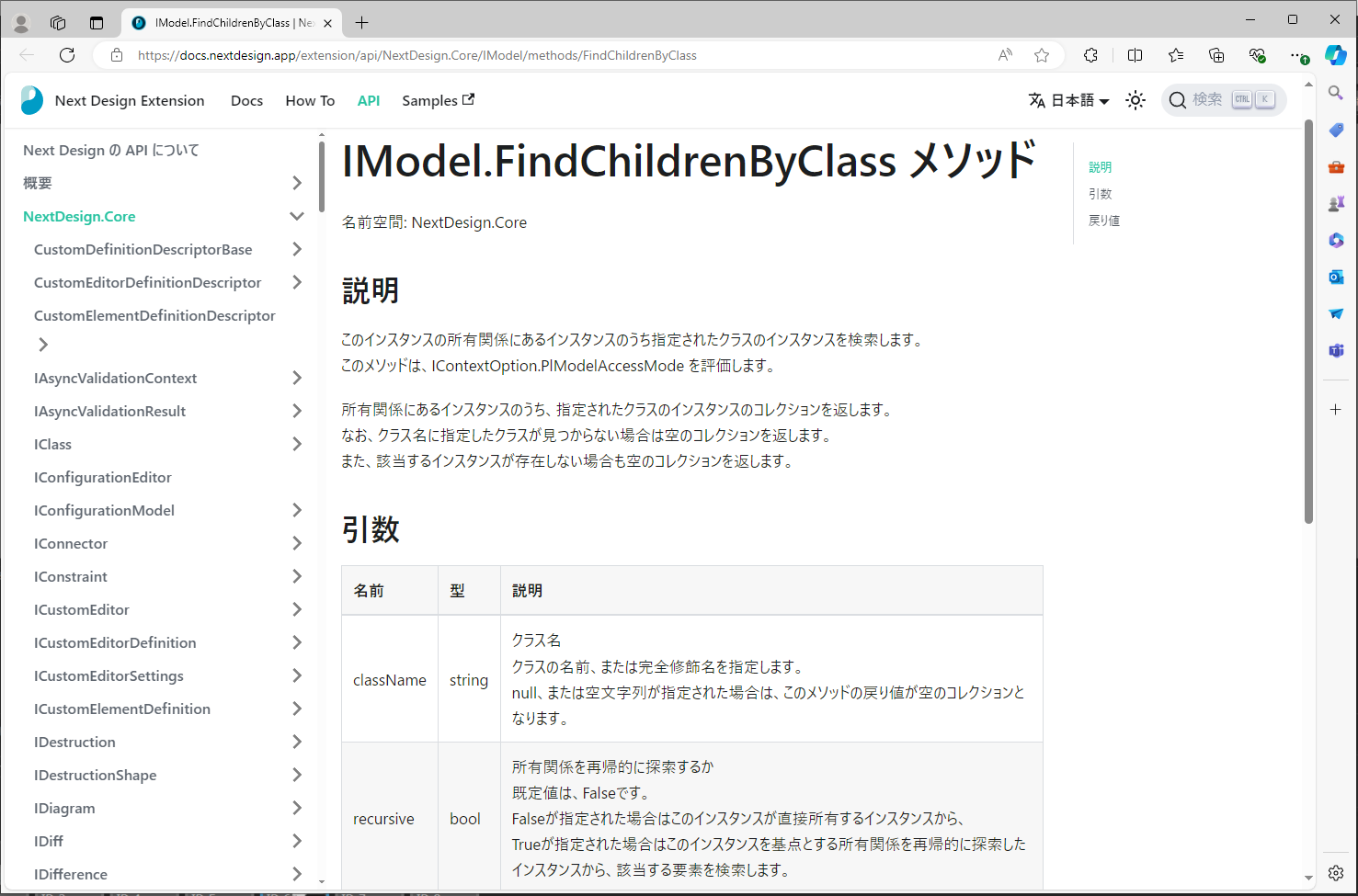
Task: Expand CustomElementDefinitionDescriptor chevron
Action: tap(43, 345)
